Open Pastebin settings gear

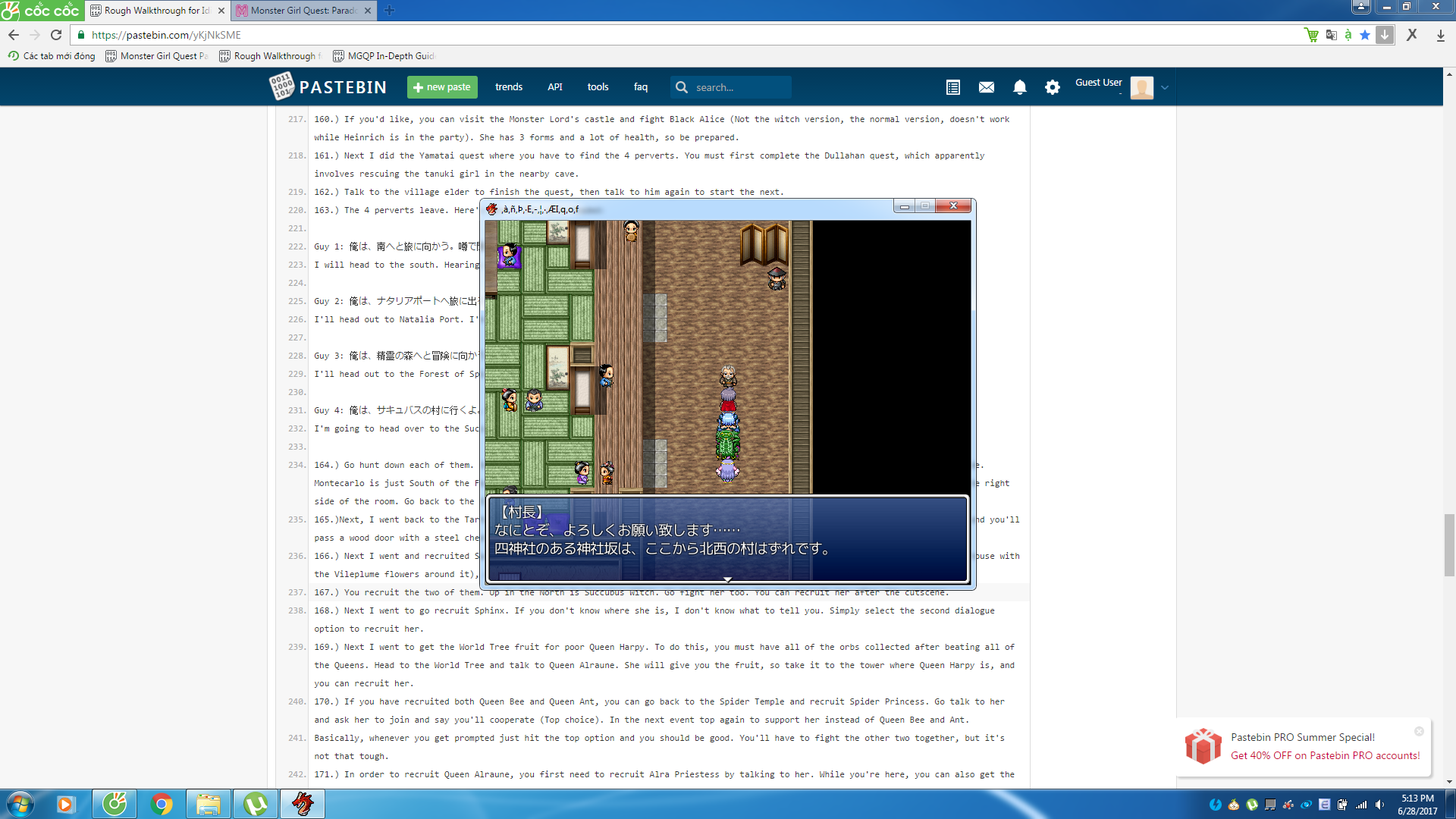pos(1053,87)
